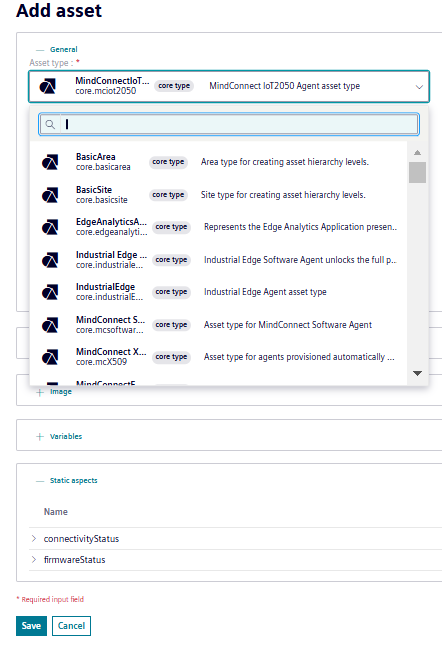Image resolution: width=442 pixels, height=645 pixels.
Task: Click the MindConnect X... asset type icon
Action: tap(50, 357)
